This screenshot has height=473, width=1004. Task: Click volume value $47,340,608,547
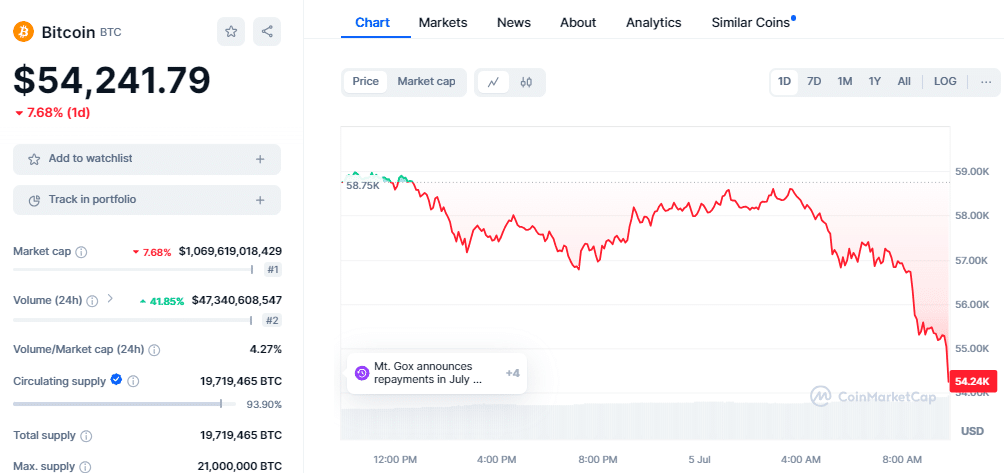[236, 300]
